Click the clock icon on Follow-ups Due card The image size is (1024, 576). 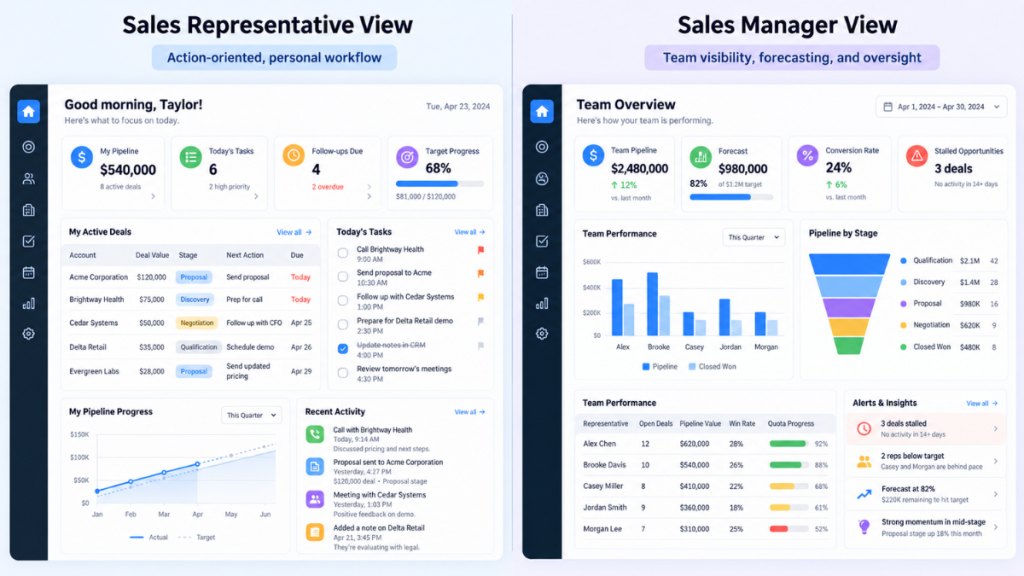coord(293,155)
